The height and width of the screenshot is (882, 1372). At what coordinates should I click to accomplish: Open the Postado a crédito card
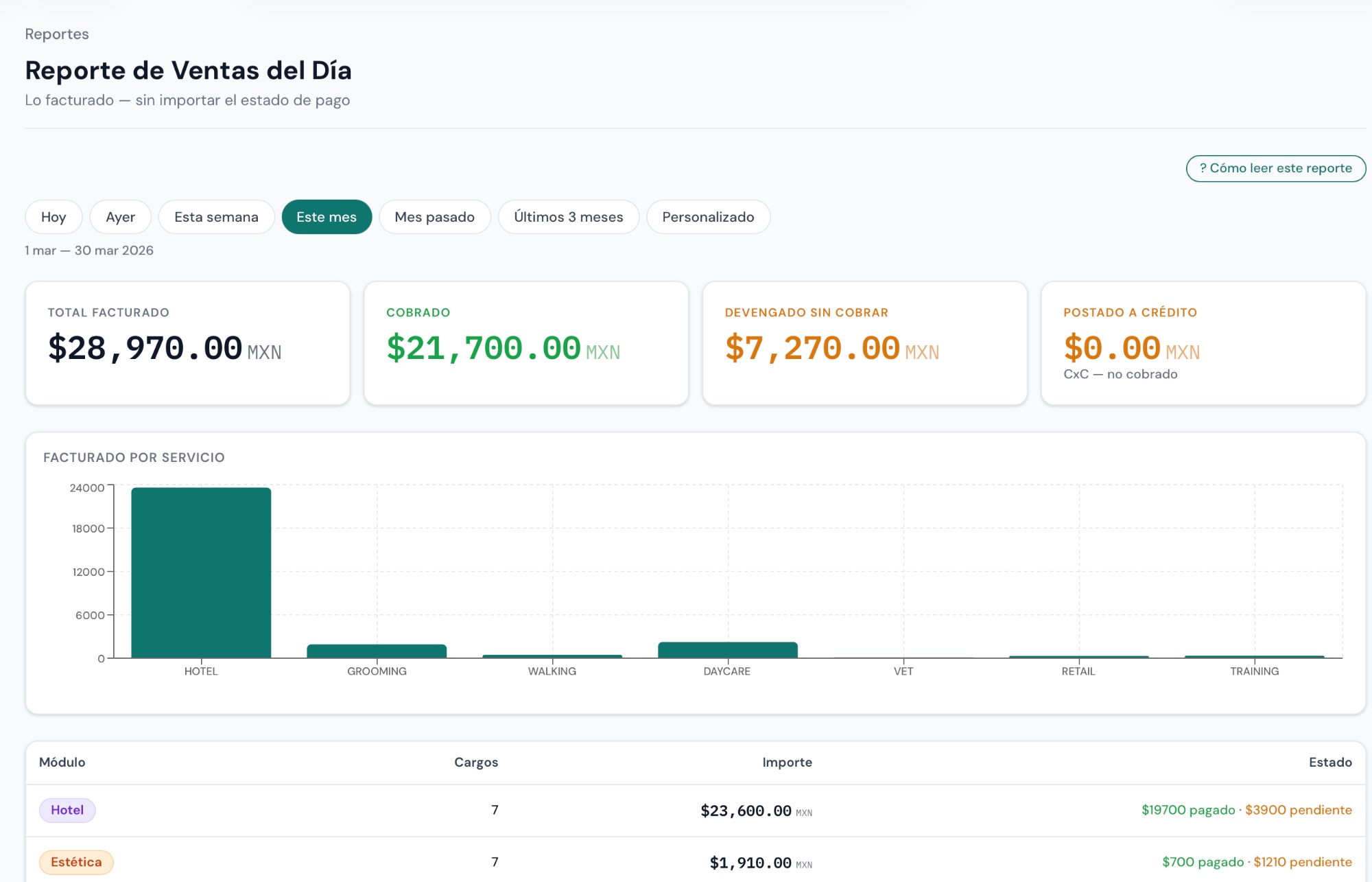(1203, 343)
